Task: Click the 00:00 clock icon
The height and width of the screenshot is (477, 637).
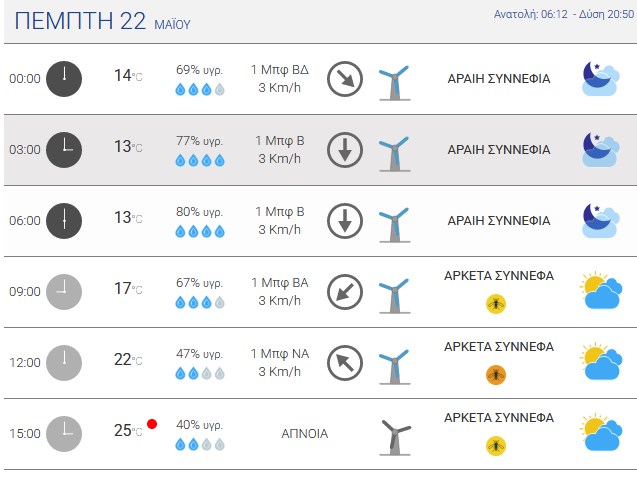Action: (x=64, y=79)
